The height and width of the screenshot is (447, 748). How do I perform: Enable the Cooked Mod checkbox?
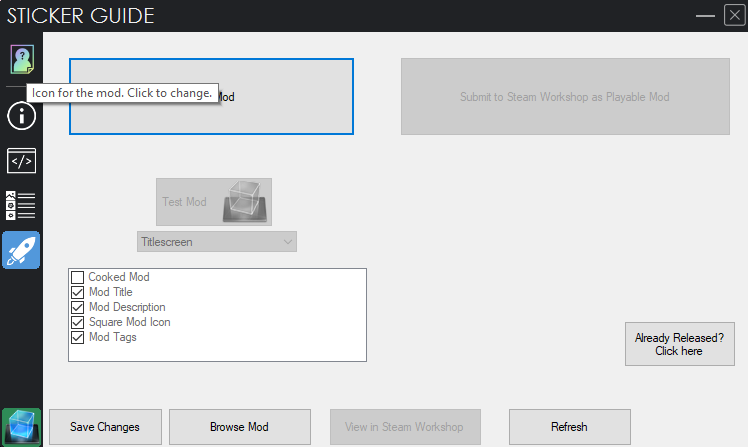(x=78, y=277)
